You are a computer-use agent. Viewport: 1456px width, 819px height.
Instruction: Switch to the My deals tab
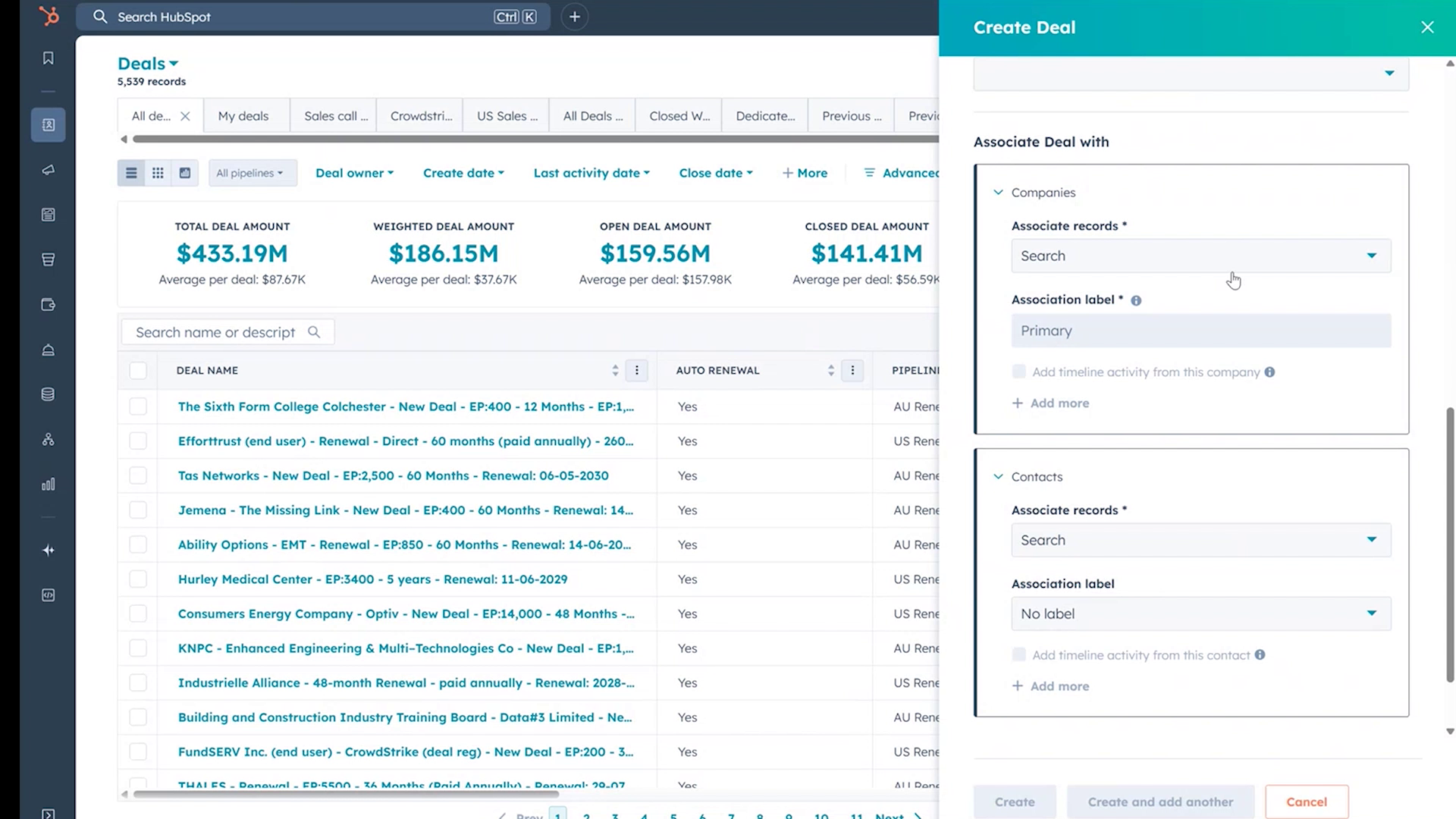coord(243,115)
